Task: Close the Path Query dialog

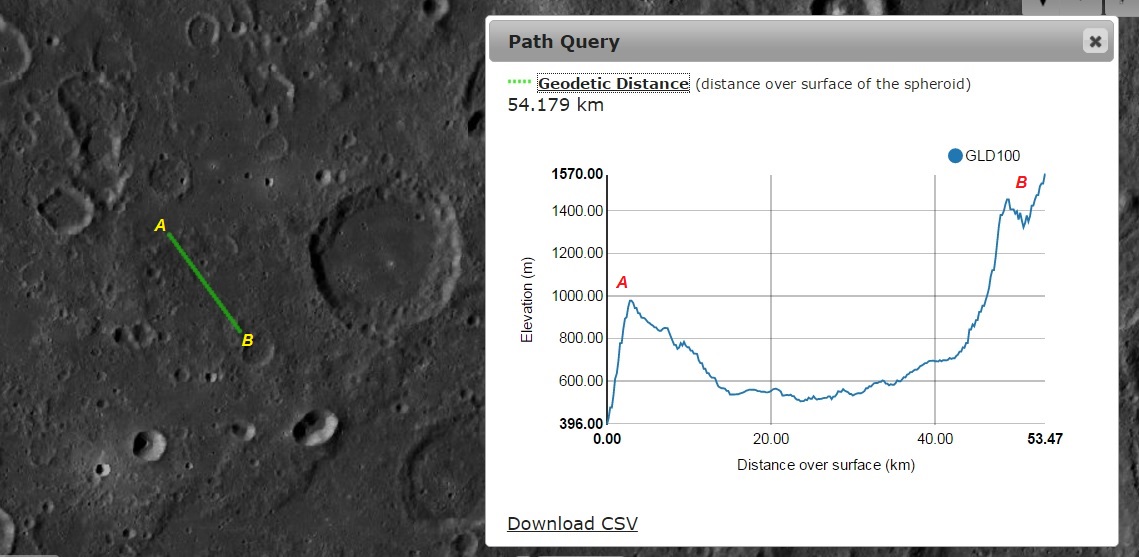Action: coord(1095,41)
